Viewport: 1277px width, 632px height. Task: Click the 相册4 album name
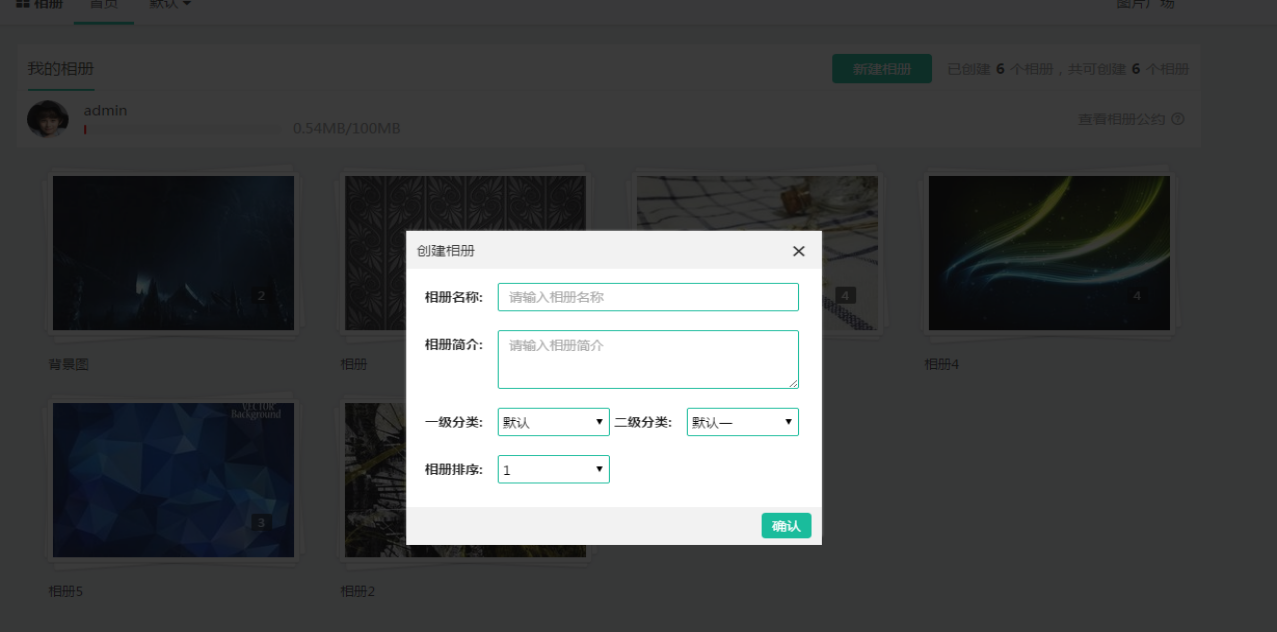(x=942, y=365)
